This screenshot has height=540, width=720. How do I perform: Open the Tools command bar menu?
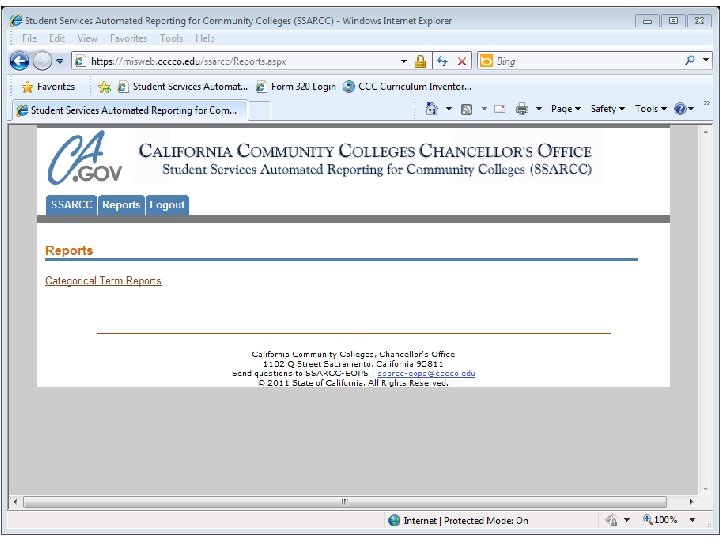(651, 109)
